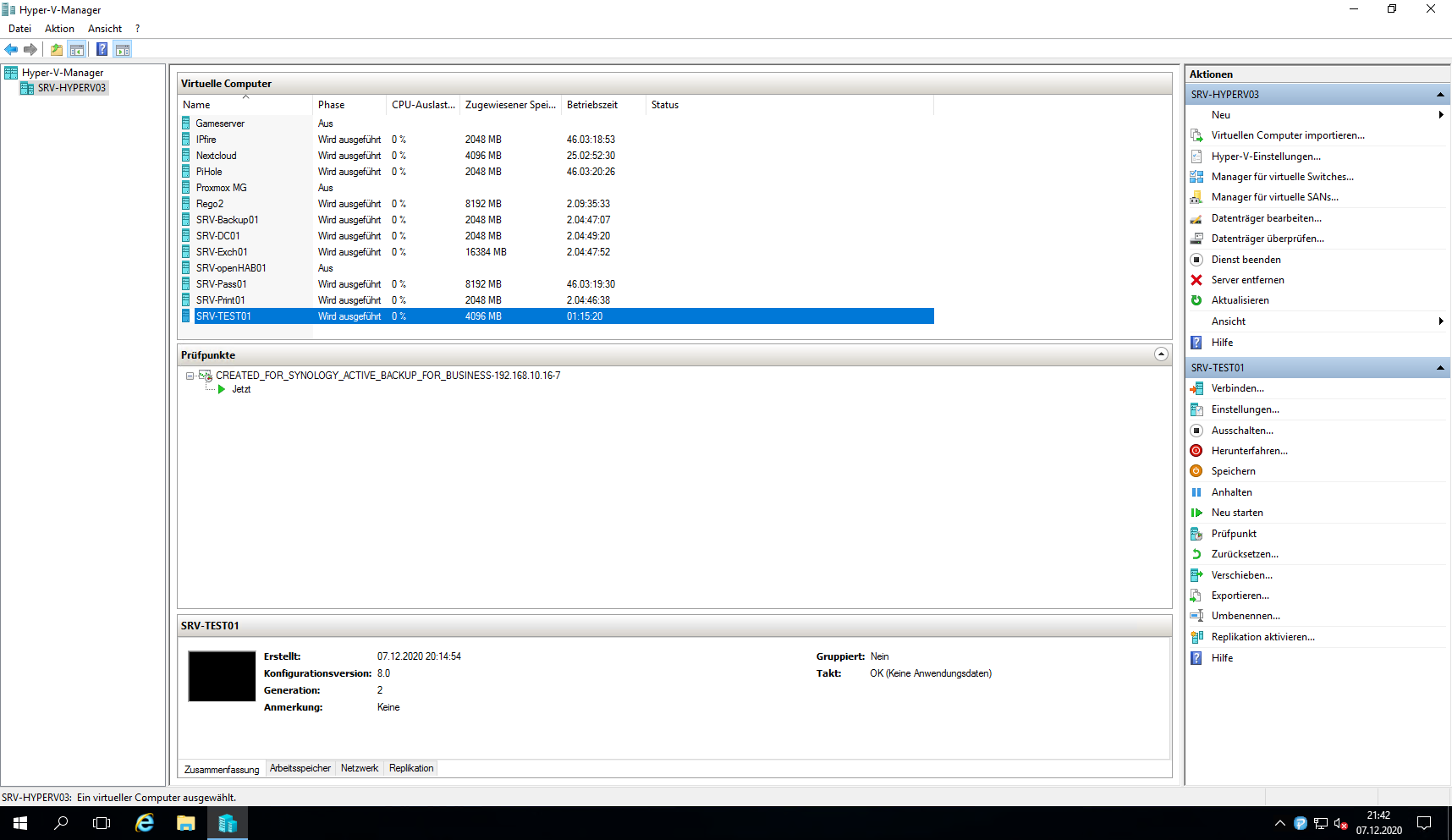Open the Ansicht menu in menu bar

click(105, 29)
